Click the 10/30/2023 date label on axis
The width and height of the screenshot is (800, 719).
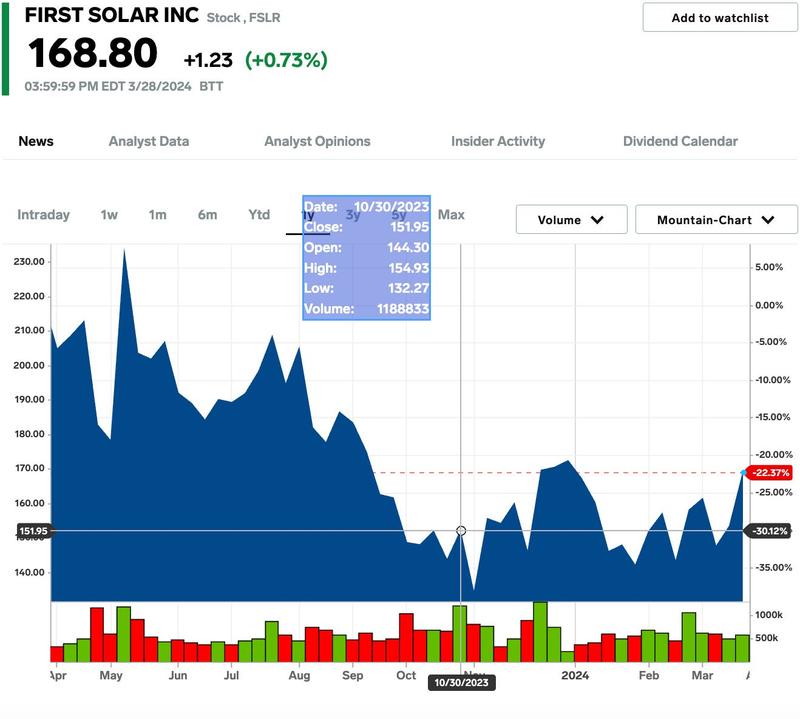coord(461,683)
